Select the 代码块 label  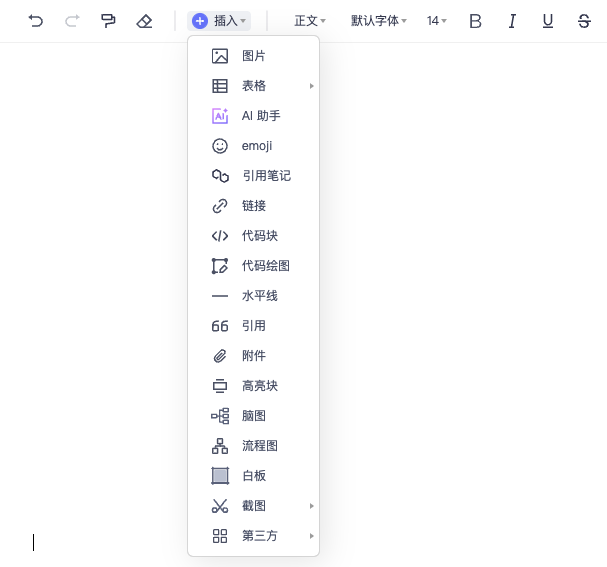[260, 236]
